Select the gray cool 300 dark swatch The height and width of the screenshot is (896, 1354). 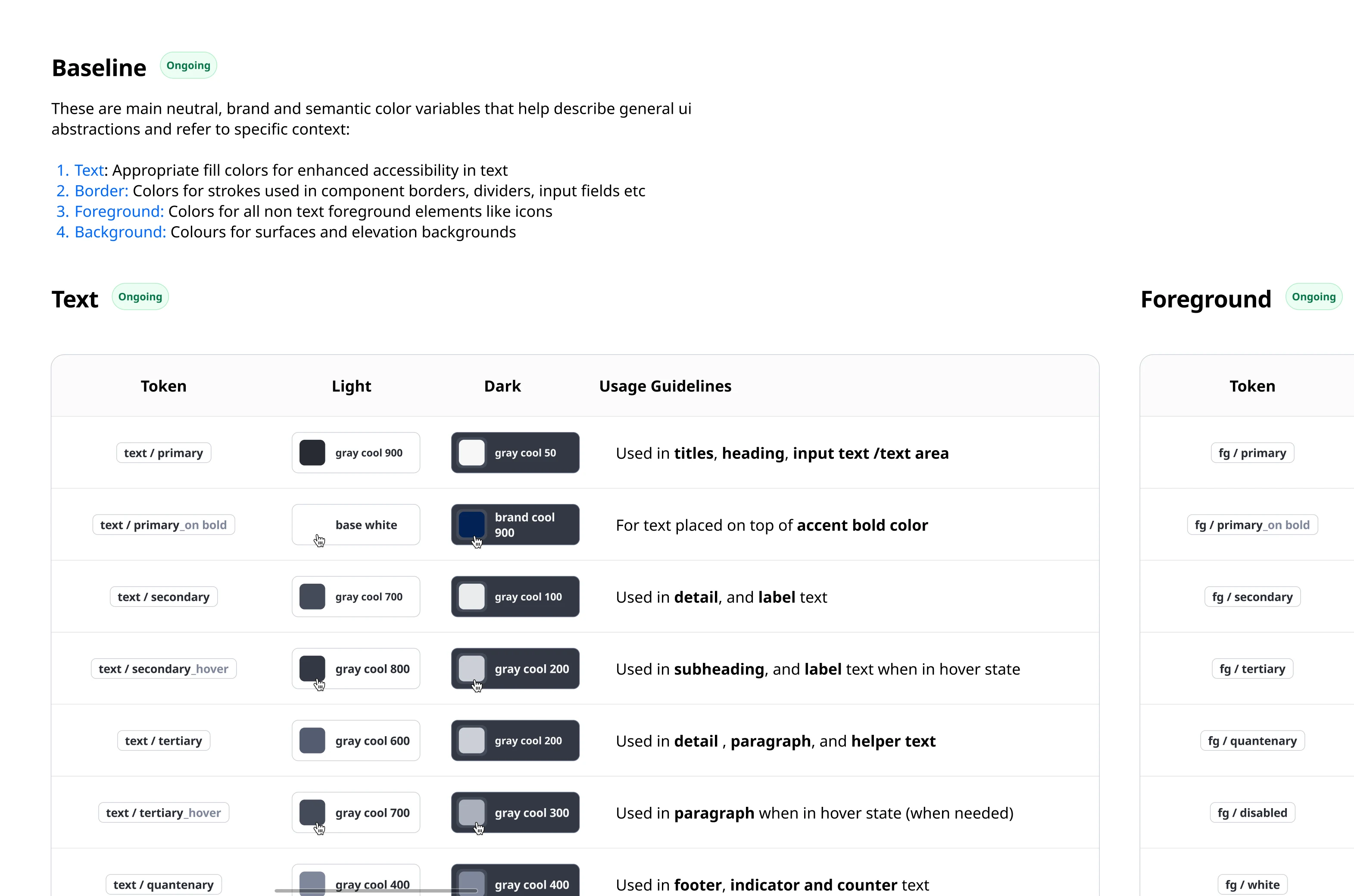(471, 812)
